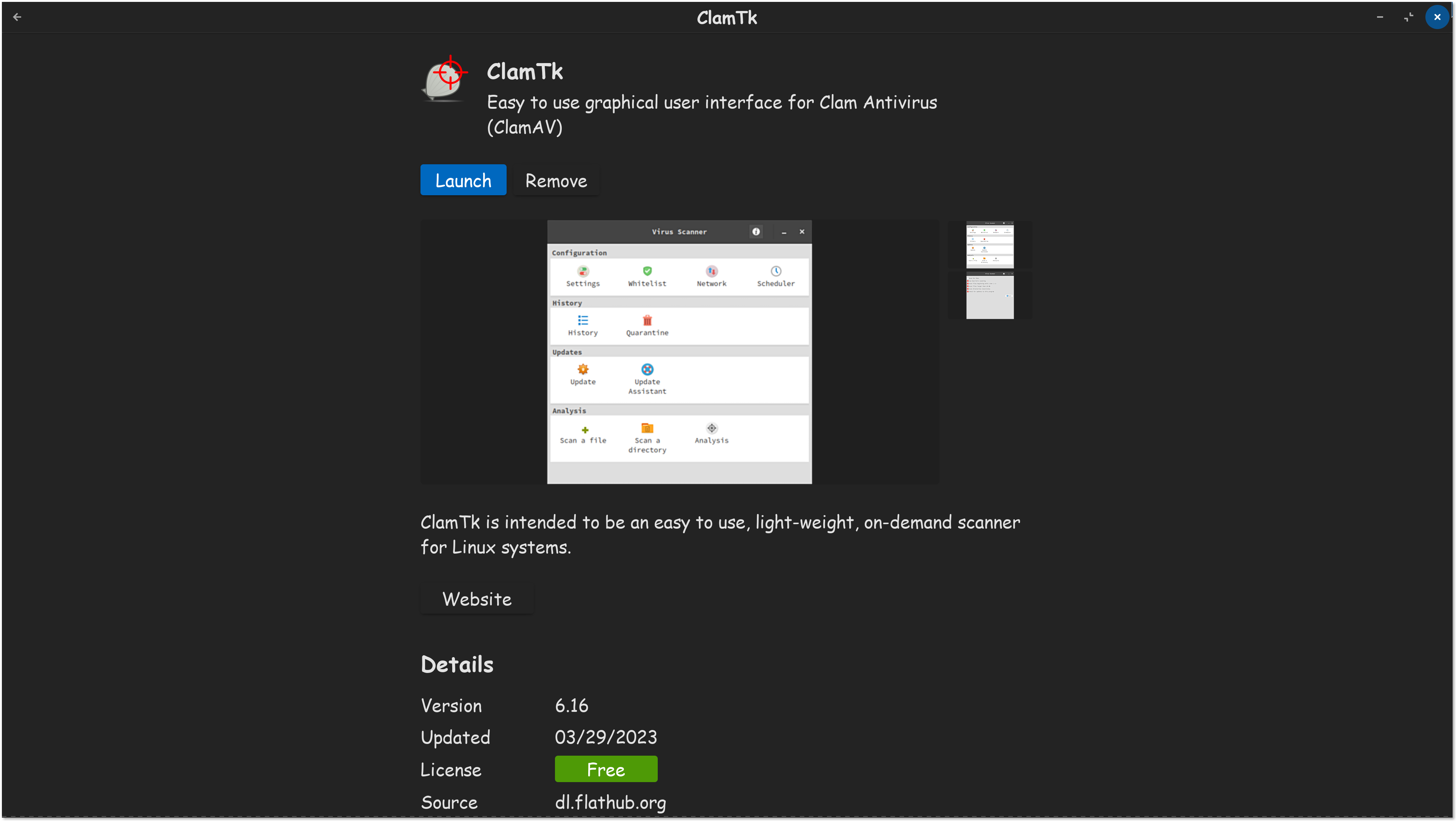Remove the ClamTk application
Image resolution: width=1456 pixels, height=821 pixels.
coord(556,180)
